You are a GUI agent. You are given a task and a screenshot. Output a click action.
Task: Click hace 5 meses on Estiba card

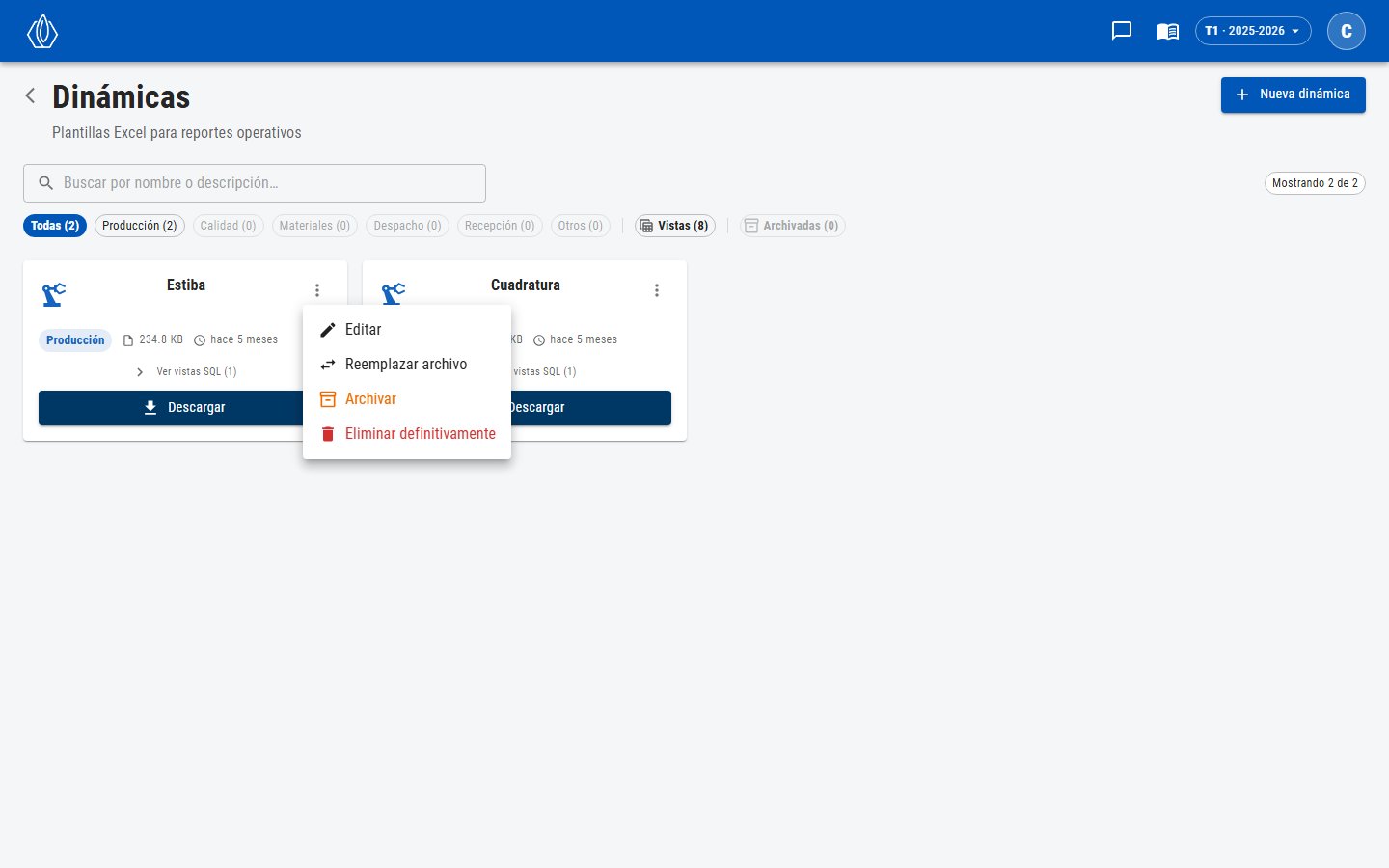point(244,339)
